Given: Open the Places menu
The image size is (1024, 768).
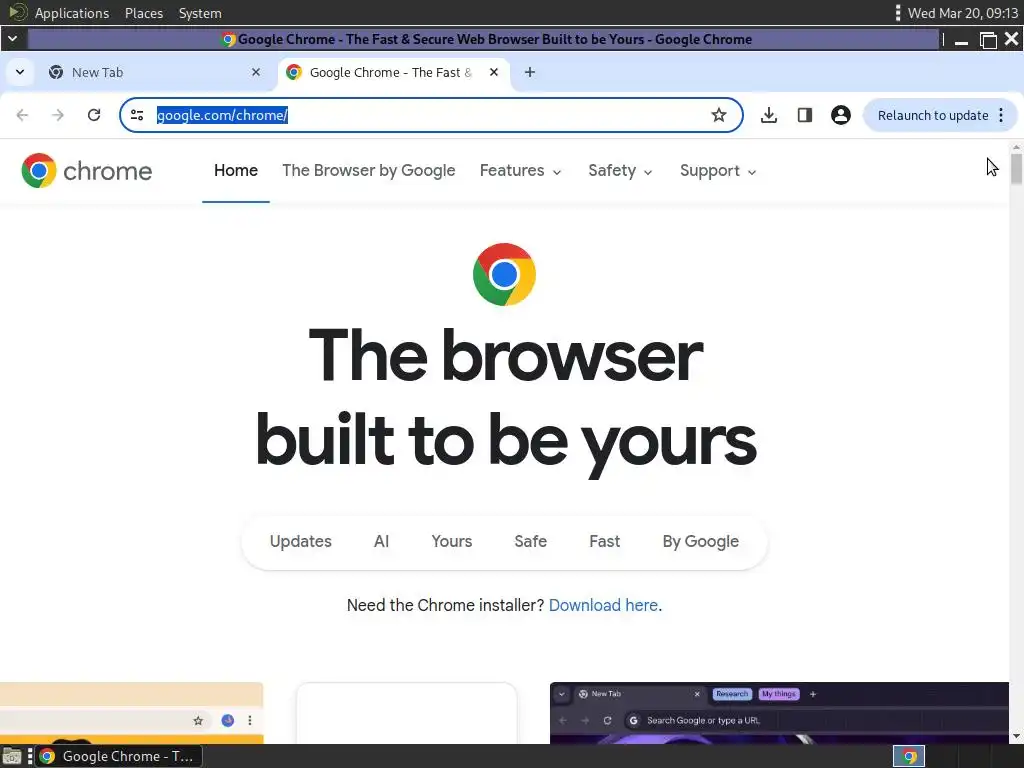Looking at the screenshot, I should click(144, 13).
